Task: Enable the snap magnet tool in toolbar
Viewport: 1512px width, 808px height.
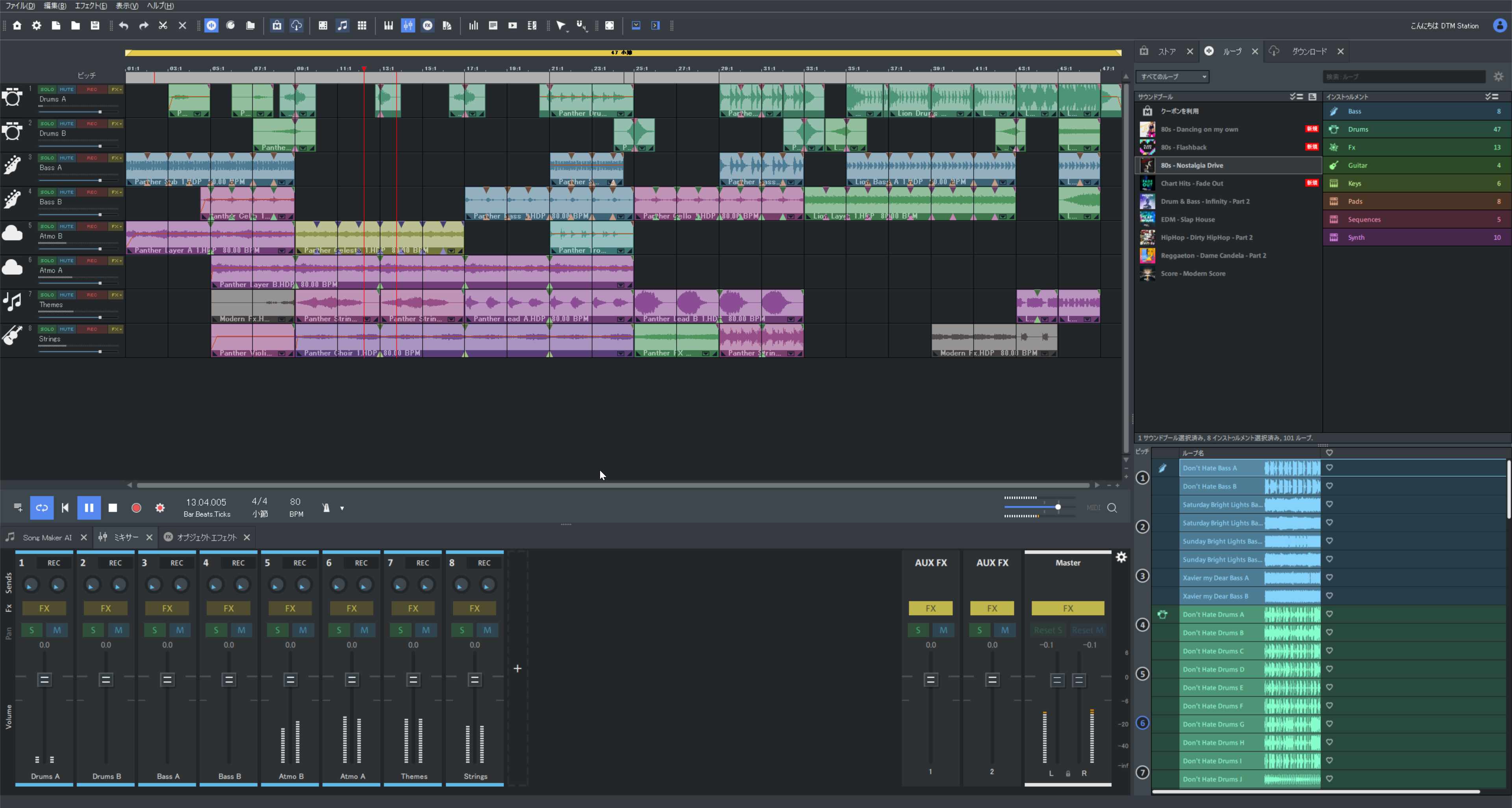Action: (x=580, y=25)
